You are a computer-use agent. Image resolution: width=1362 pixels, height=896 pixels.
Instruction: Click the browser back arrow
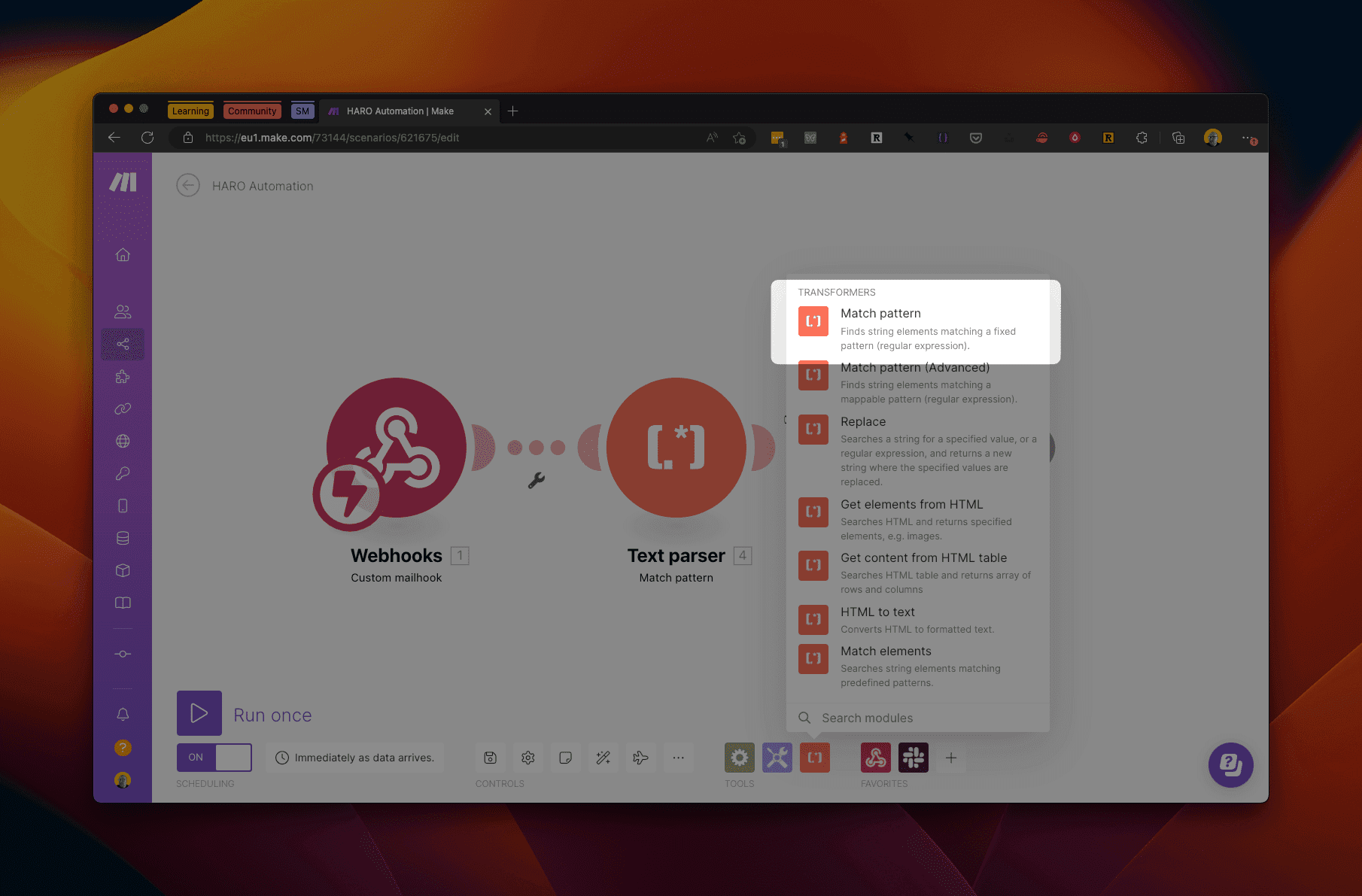[x=114, y=138]
